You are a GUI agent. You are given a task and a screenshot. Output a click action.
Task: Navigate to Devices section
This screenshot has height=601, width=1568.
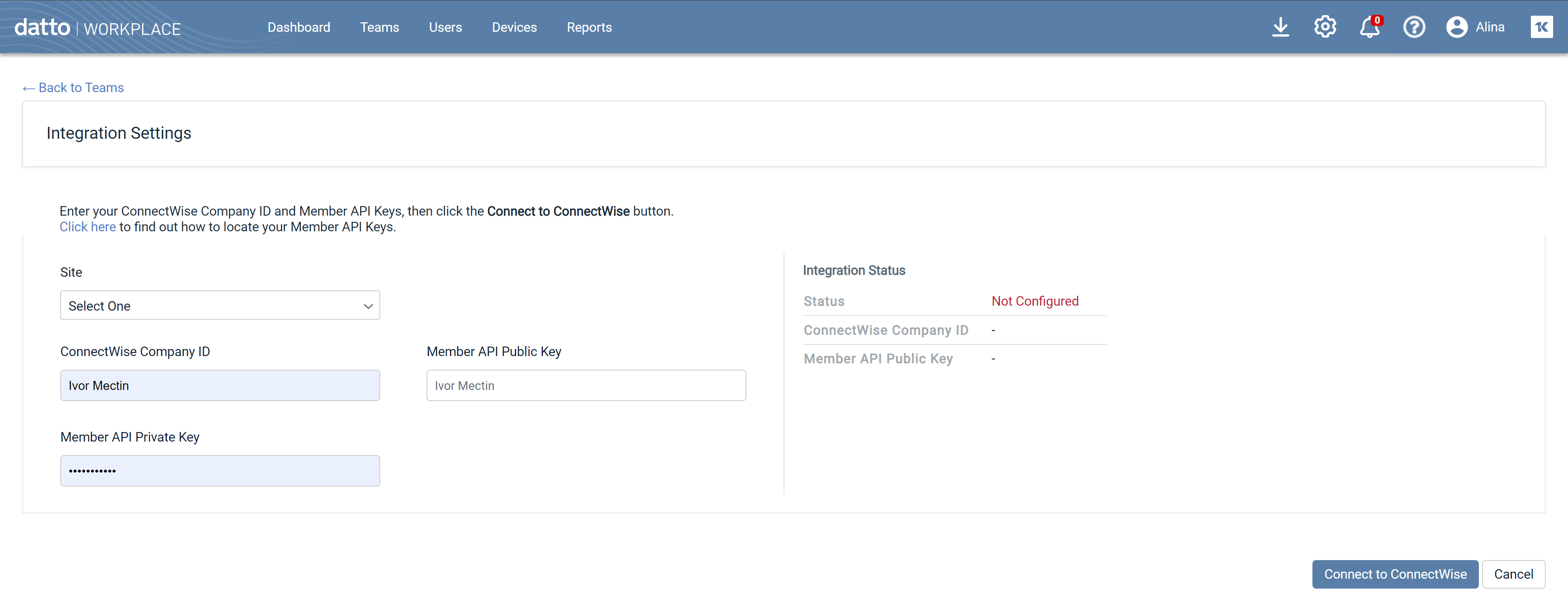click(514, 27)
